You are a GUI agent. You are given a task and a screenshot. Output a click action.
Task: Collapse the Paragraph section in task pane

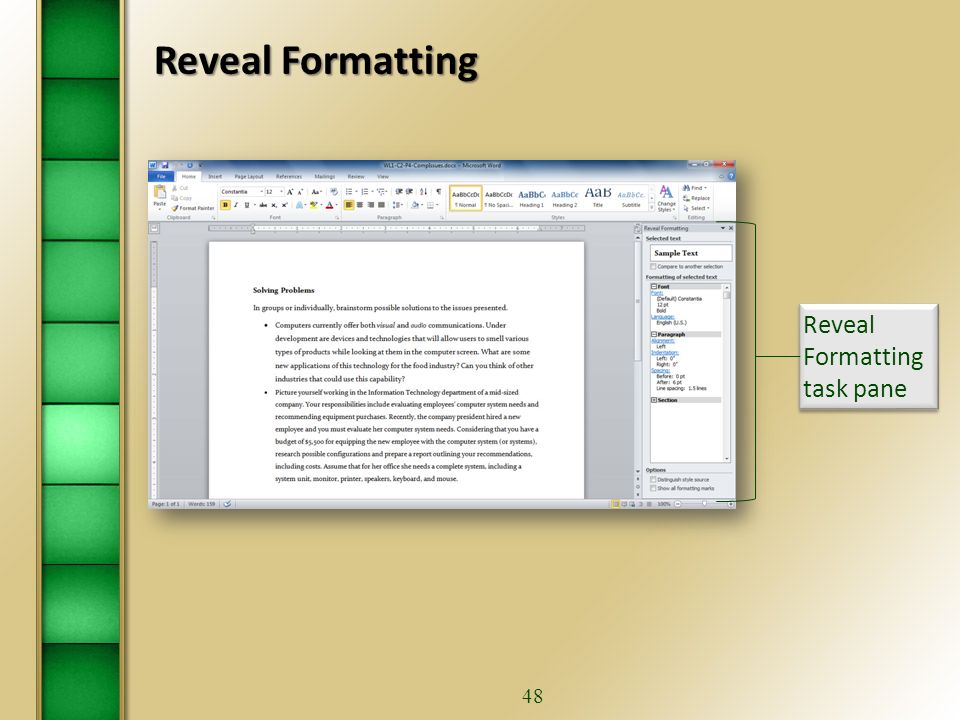[653, 334]
